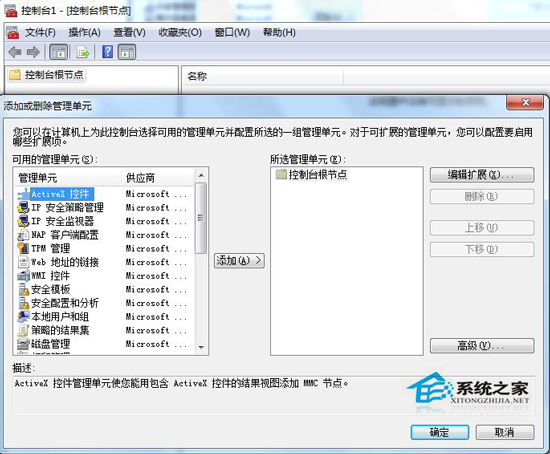This screenshot has width=550, height=454.
Task: Click the Forward arrow in the toolbar
Action: [x=33, y=52]
